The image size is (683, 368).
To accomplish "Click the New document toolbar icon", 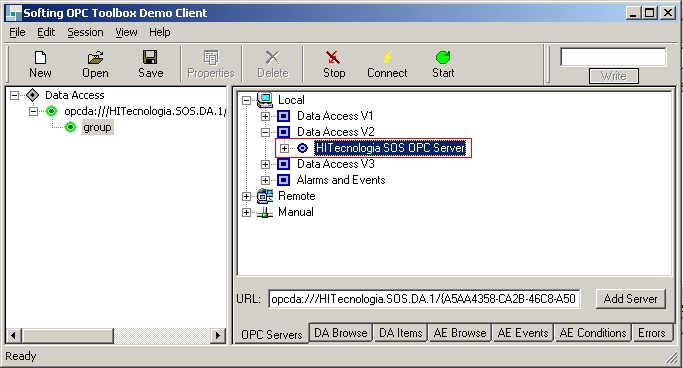I will 40,57.
